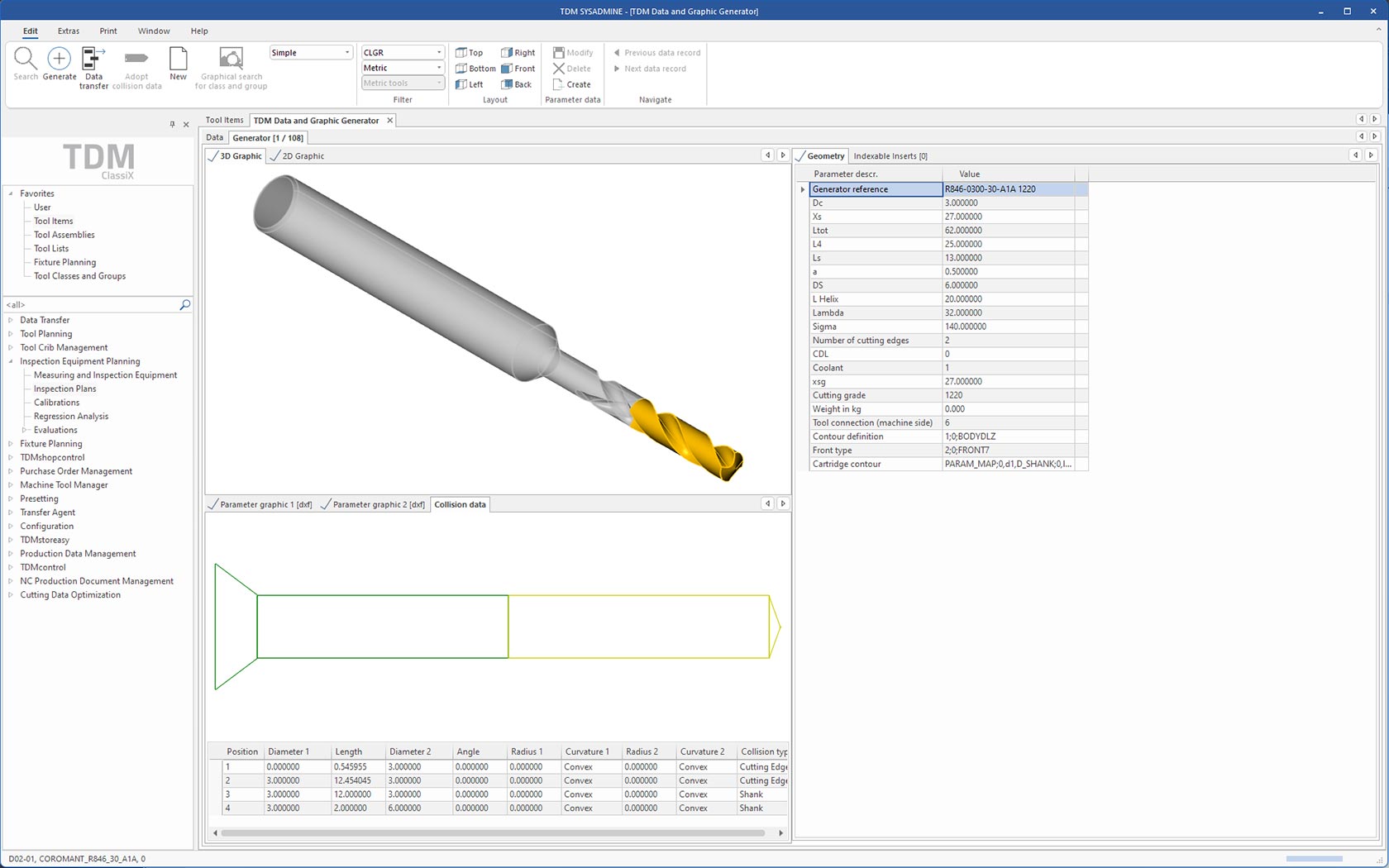Open the Print menu
Viewport: 1389px width, 868px height.
click(x=108, y=31)
